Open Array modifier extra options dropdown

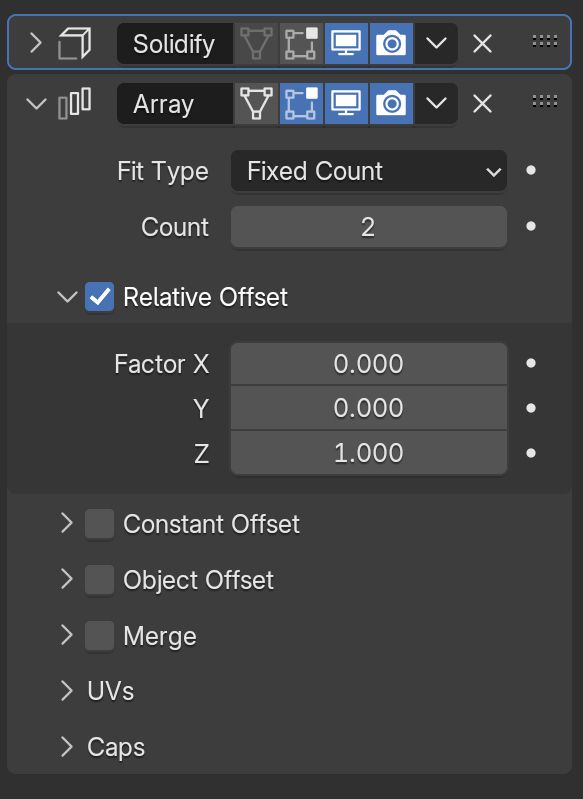[x=436, y=103]
